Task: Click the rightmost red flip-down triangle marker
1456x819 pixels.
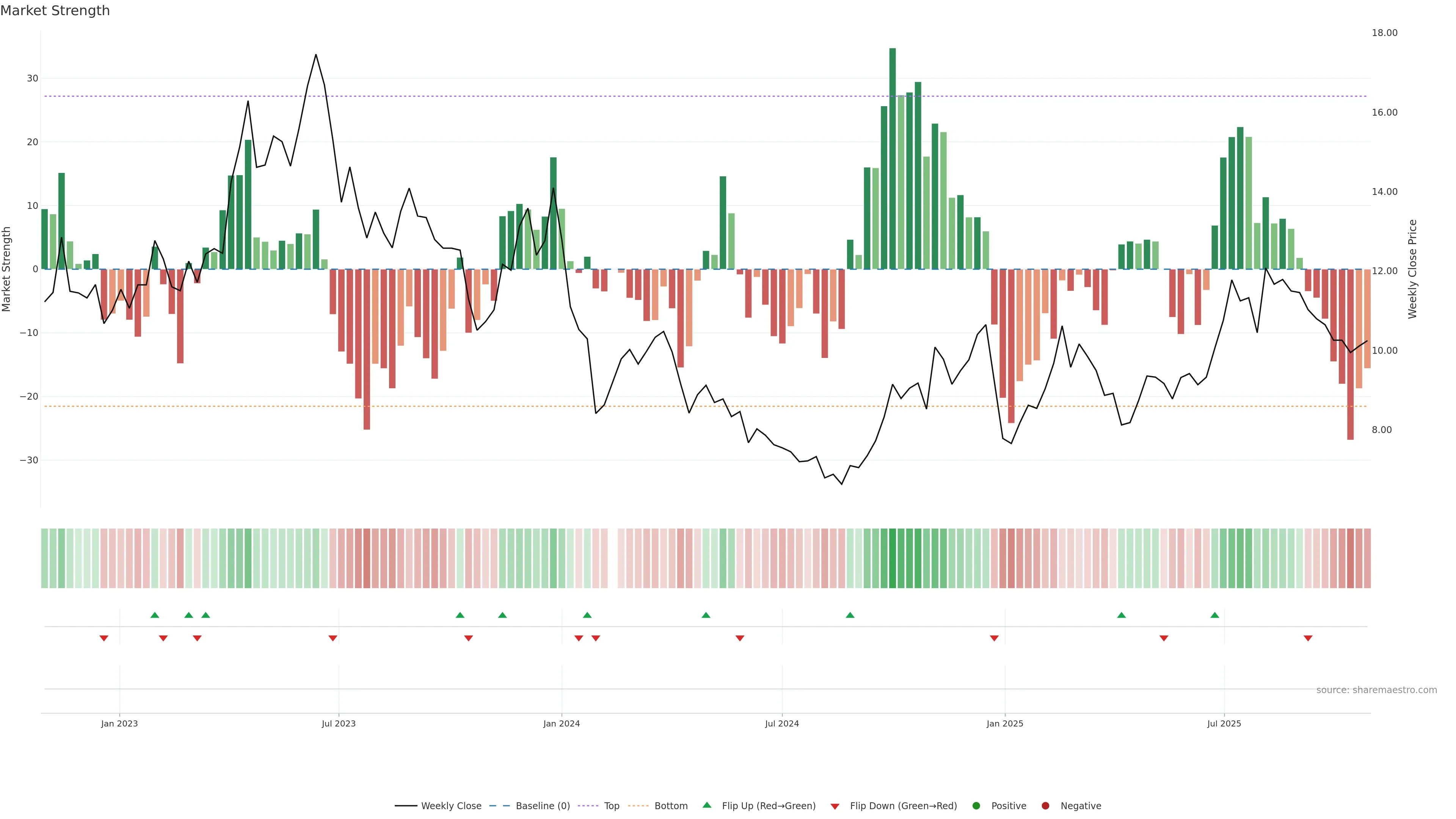Action: [1308, 638]
